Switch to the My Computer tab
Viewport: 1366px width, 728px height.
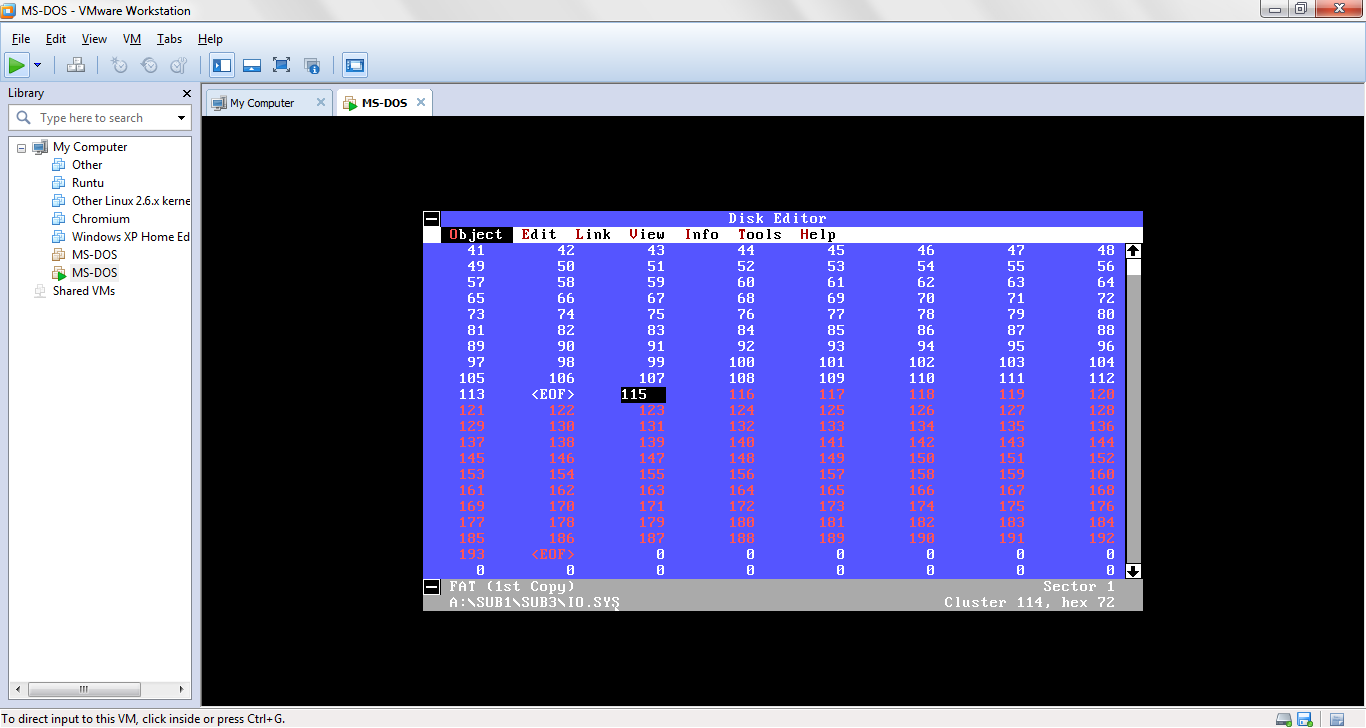click(262, 103)
